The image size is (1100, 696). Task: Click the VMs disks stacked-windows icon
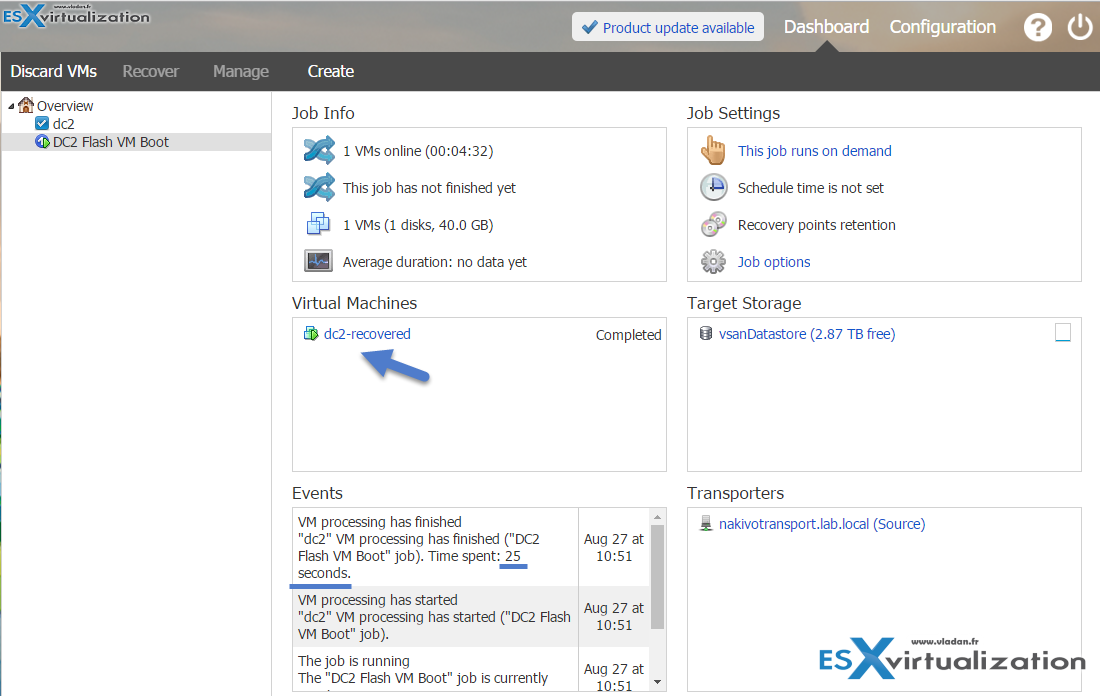318,225
